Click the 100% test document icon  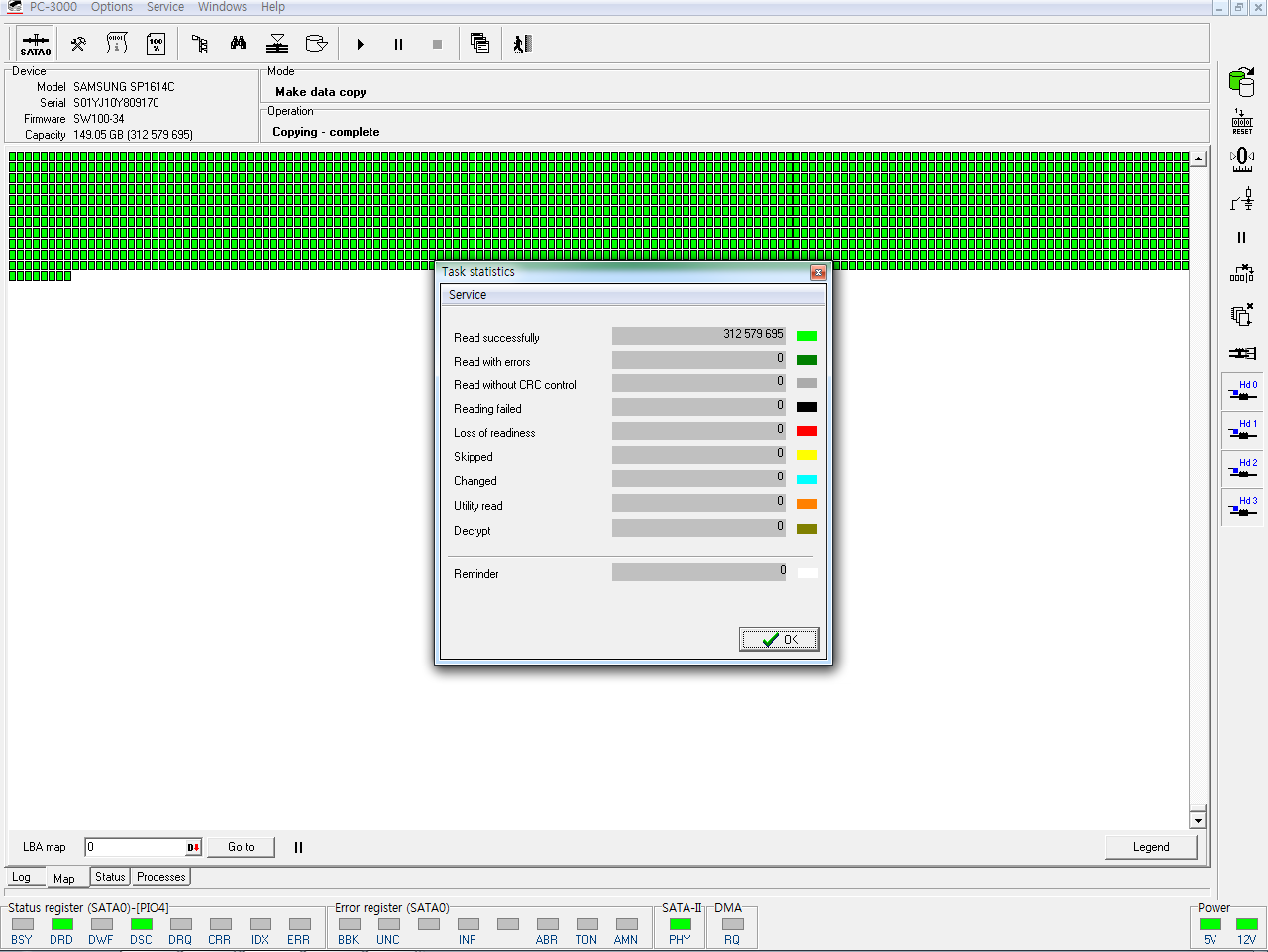coord(156,44)
